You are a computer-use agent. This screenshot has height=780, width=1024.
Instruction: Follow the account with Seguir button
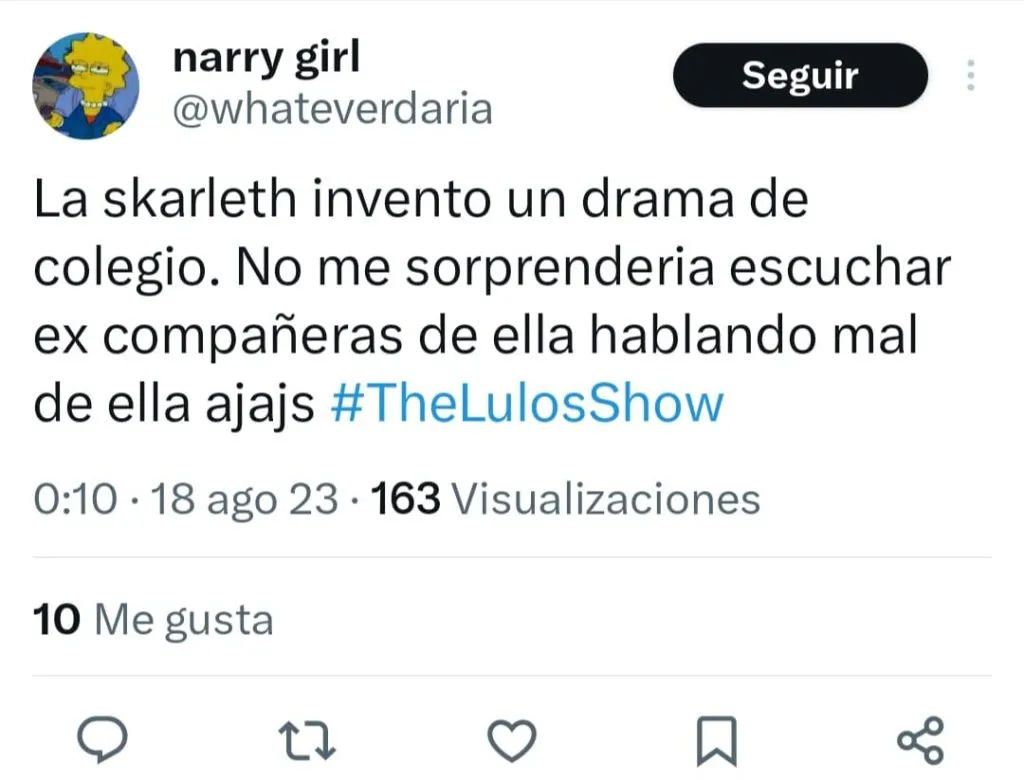(x=800, y=75)
